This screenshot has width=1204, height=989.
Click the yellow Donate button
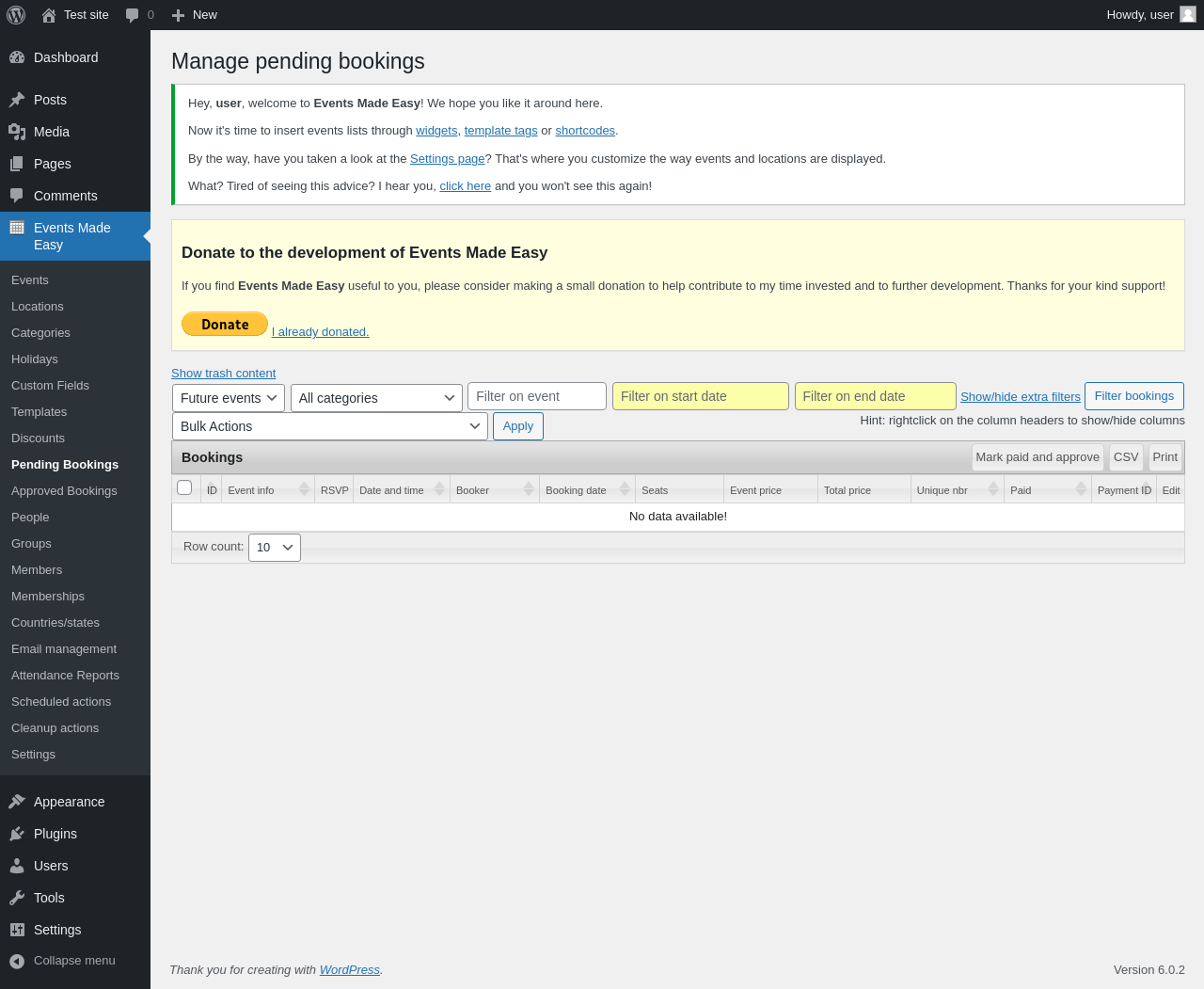click(x=225, y=324)
